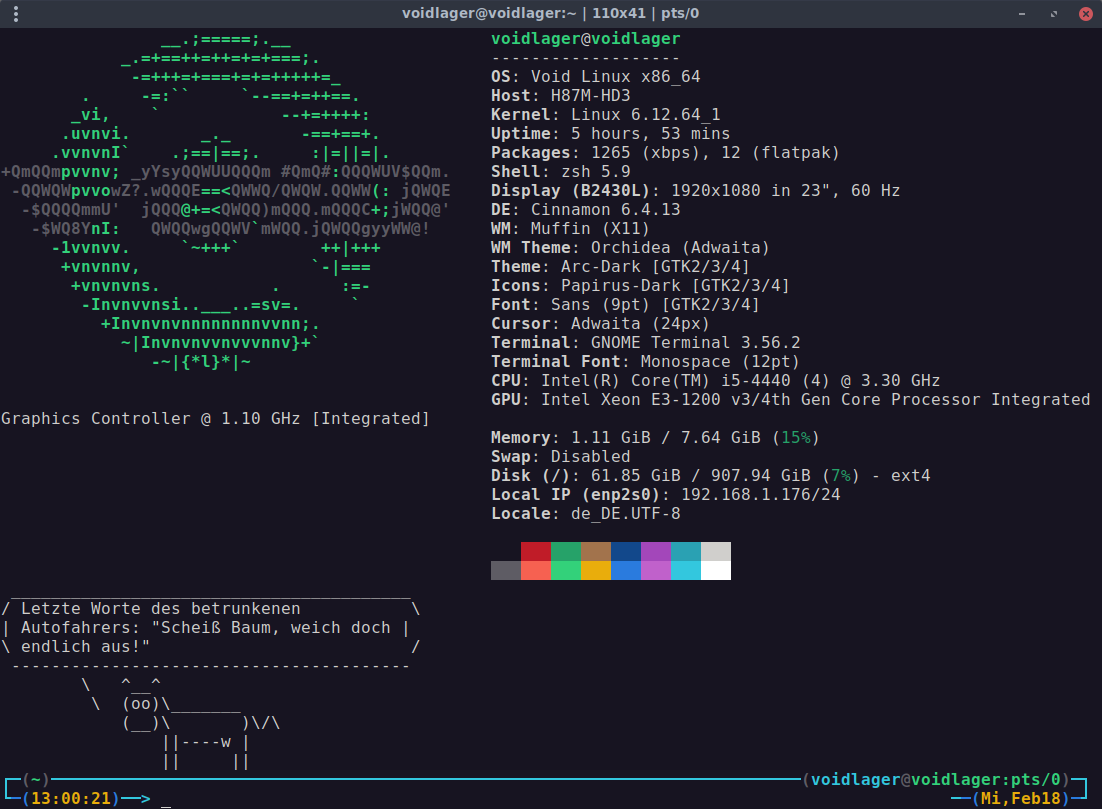This screenshot has height=809, width=1102.
Task: Click the bright yellow color block
Action: [x=596, y=570]
